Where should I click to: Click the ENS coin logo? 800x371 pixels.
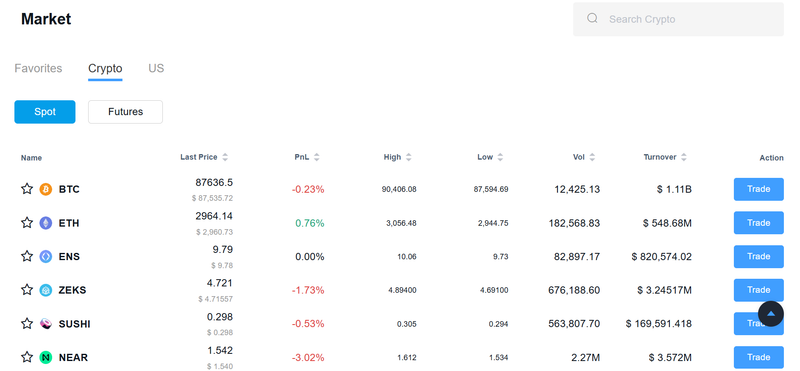point(46,257)
